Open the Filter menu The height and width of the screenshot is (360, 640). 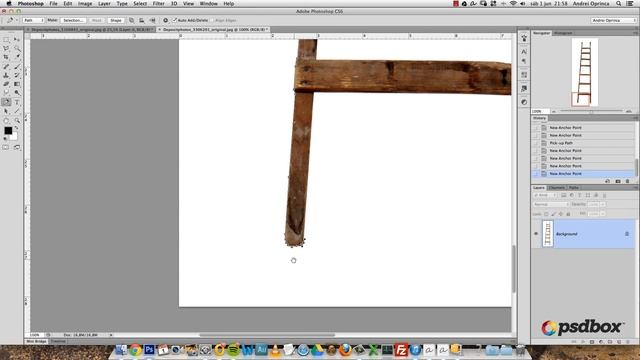click(x=158, y=4)
